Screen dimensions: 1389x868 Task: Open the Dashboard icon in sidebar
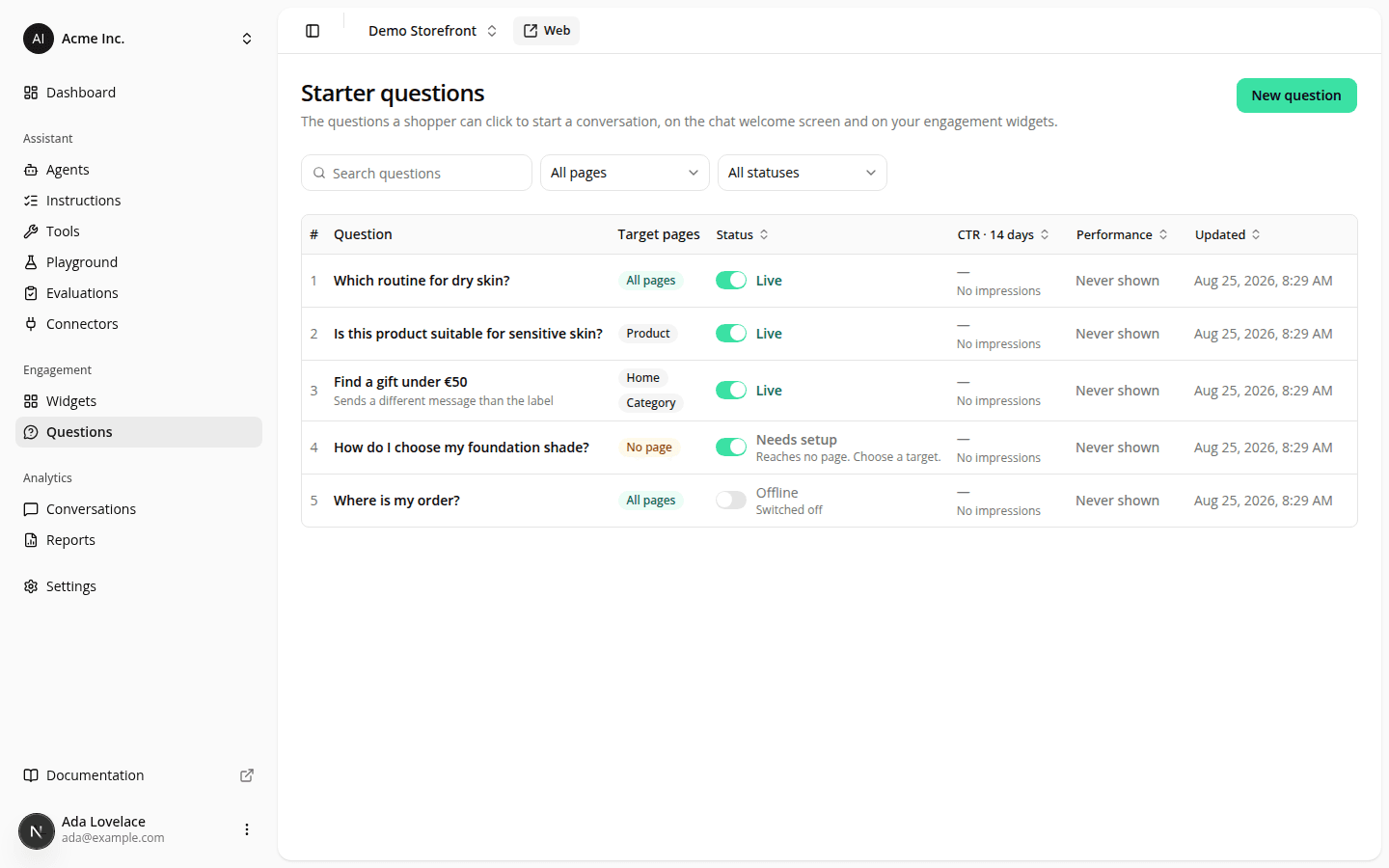31,93
